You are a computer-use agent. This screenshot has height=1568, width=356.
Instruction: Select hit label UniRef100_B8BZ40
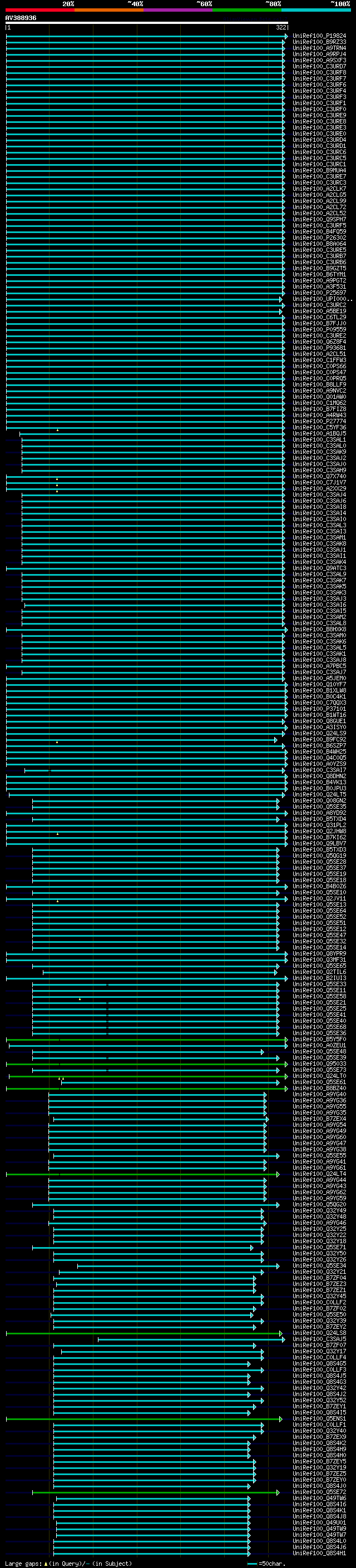pos(319,1088)
